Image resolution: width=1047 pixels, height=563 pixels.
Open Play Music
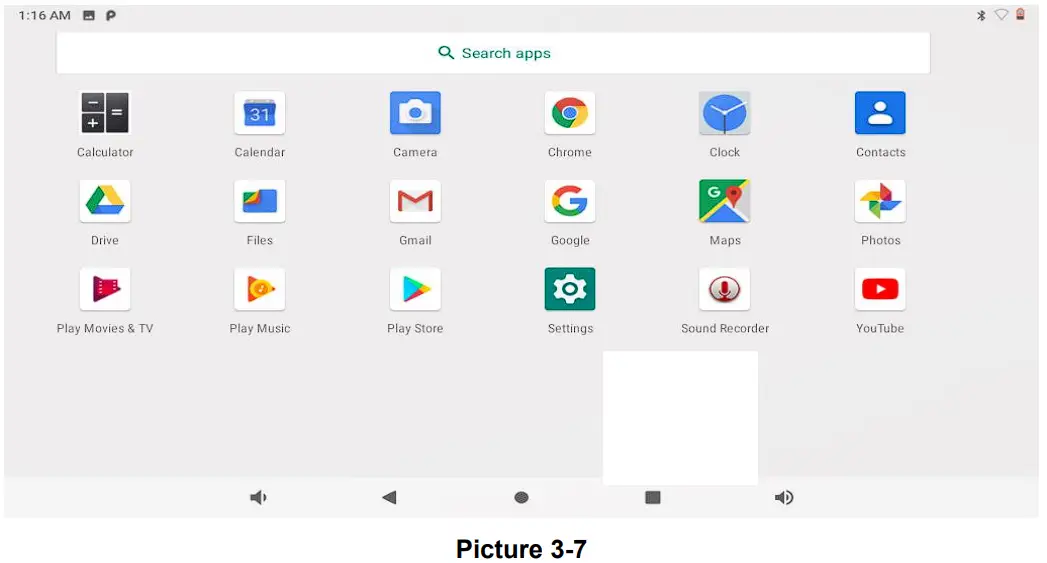[260, 289]
